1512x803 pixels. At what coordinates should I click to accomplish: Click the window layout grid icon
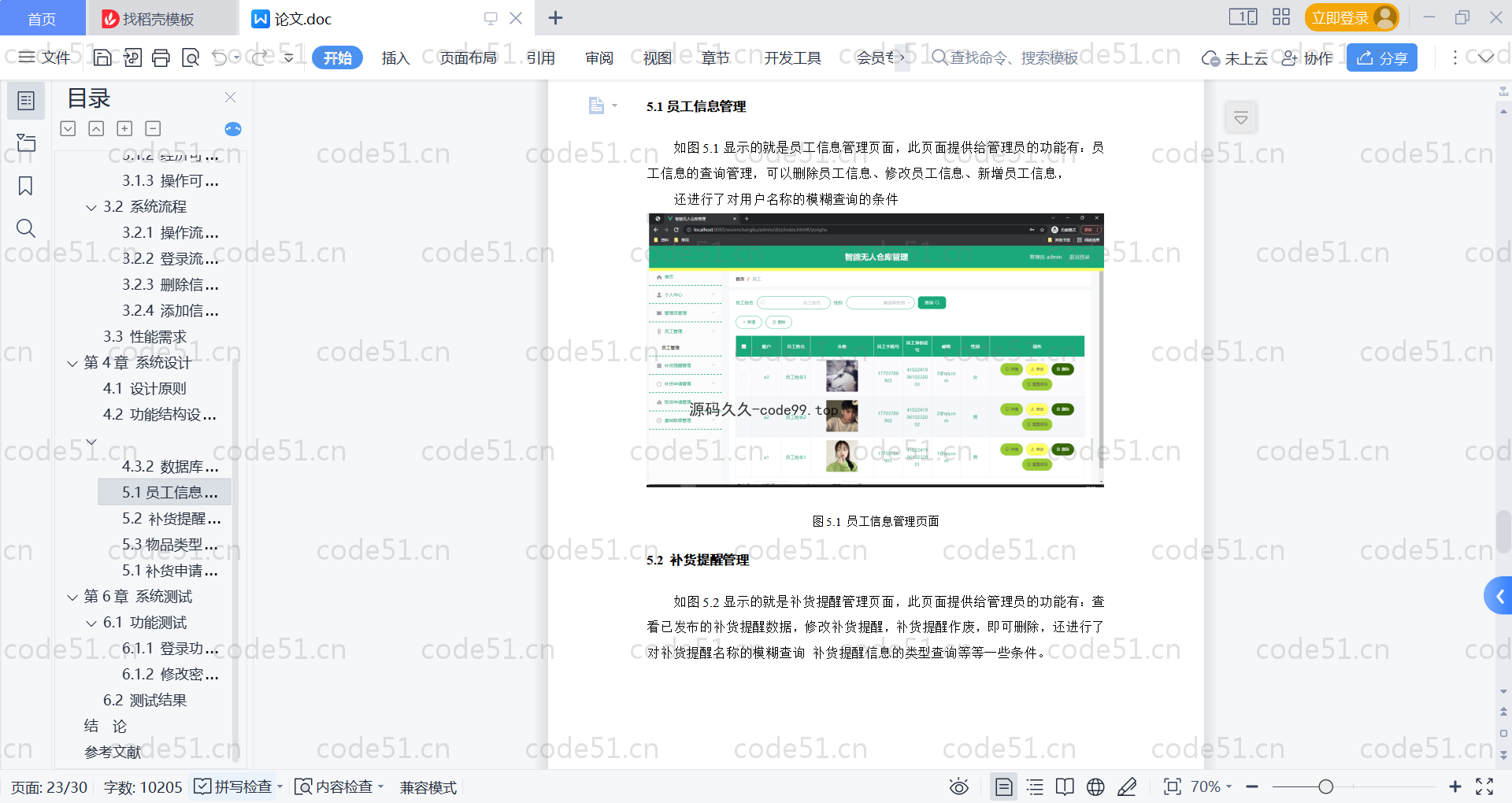coord(1281,17)
